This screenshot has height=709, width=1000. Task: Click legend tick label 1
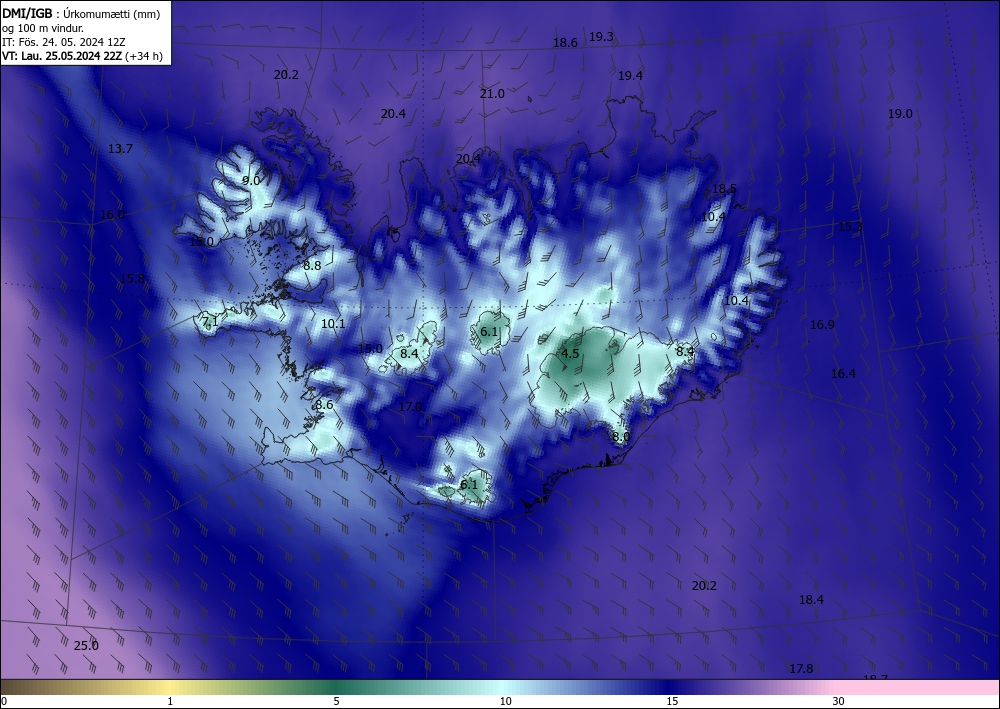170,701
